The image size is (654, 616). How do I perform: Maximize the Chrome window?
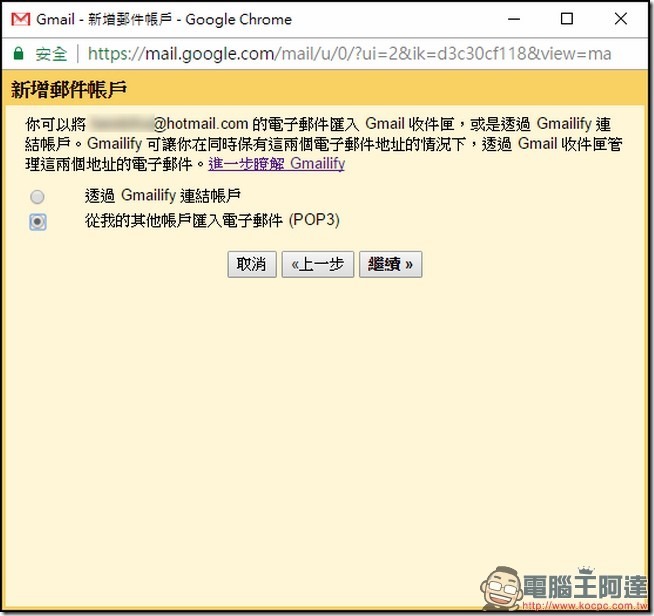[x=566, y=19]
